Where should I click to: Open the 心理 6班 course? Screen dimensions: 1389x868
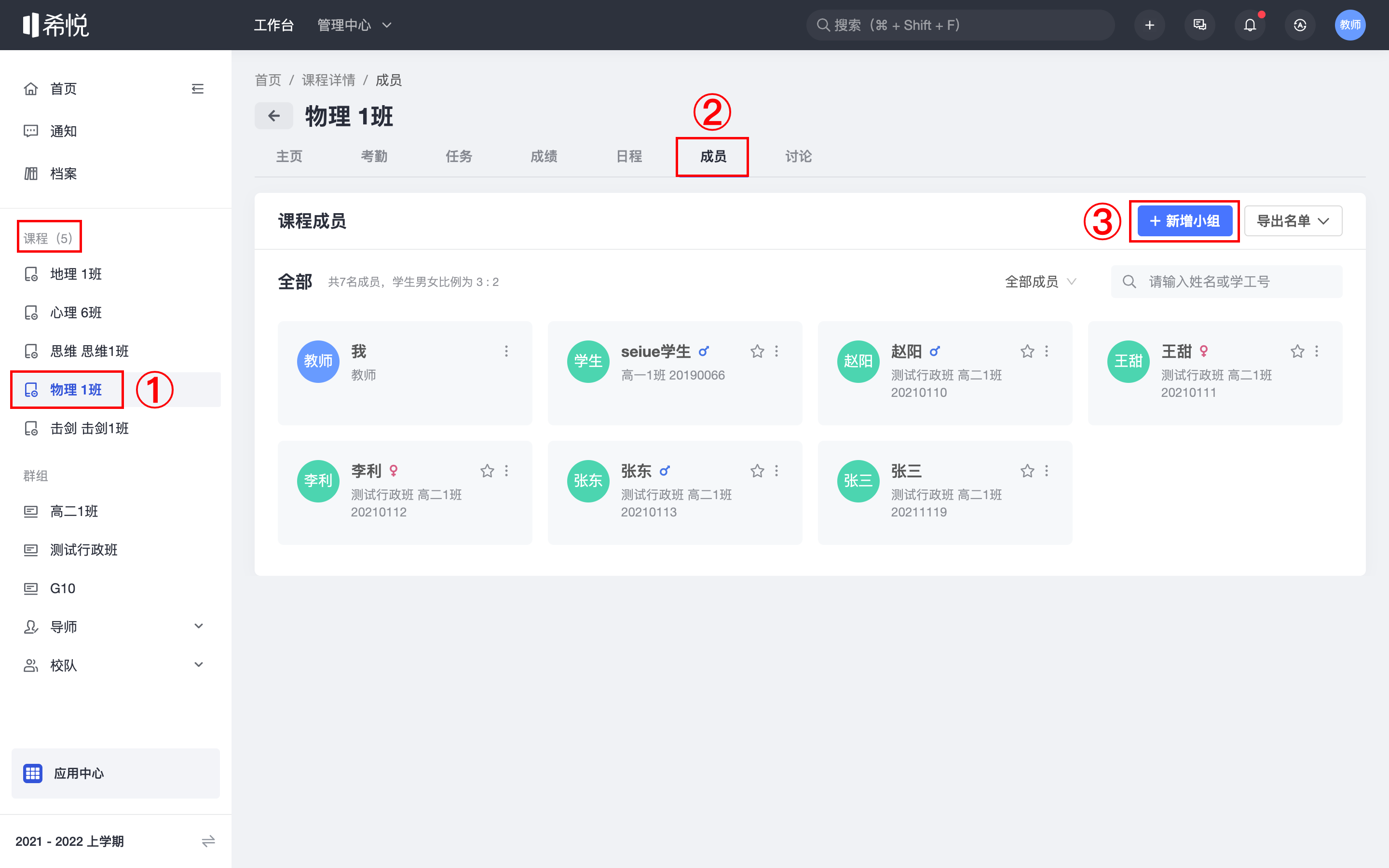[x=116, y=312]
